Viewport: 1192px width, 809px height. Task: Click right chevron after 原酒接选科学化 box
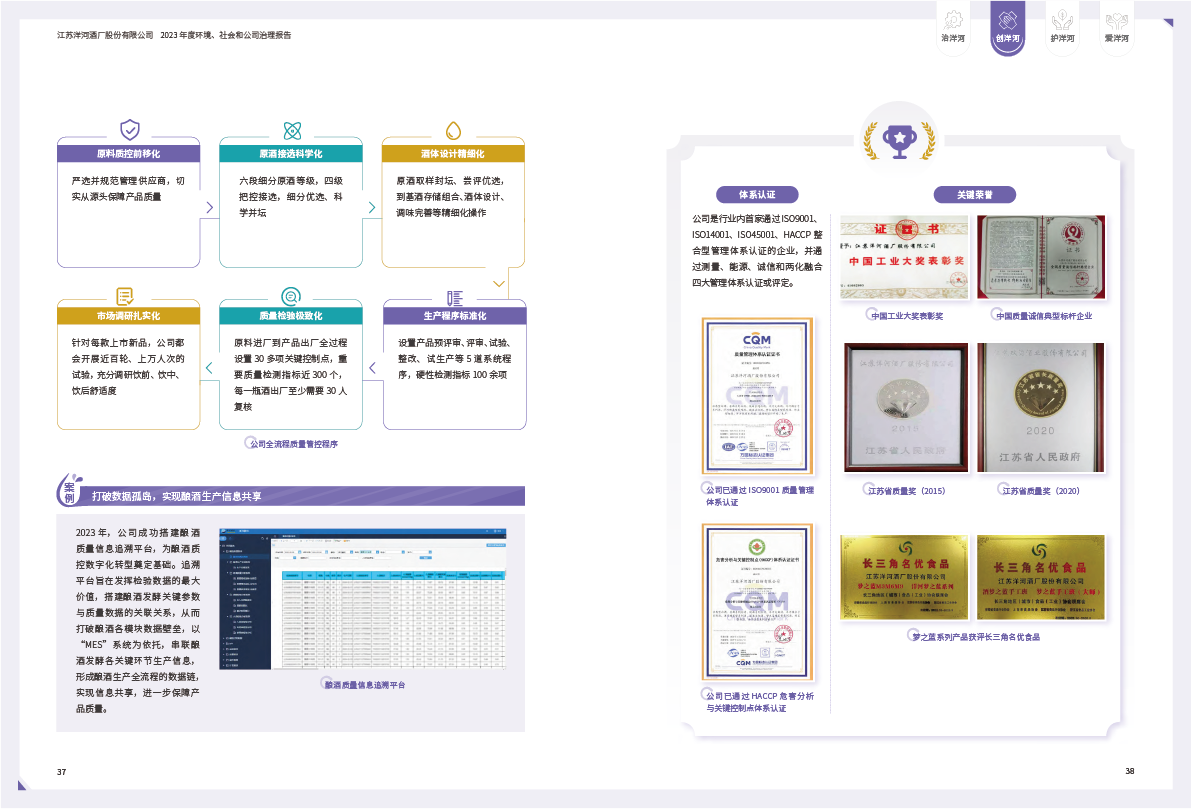click(x=372, y=208)
